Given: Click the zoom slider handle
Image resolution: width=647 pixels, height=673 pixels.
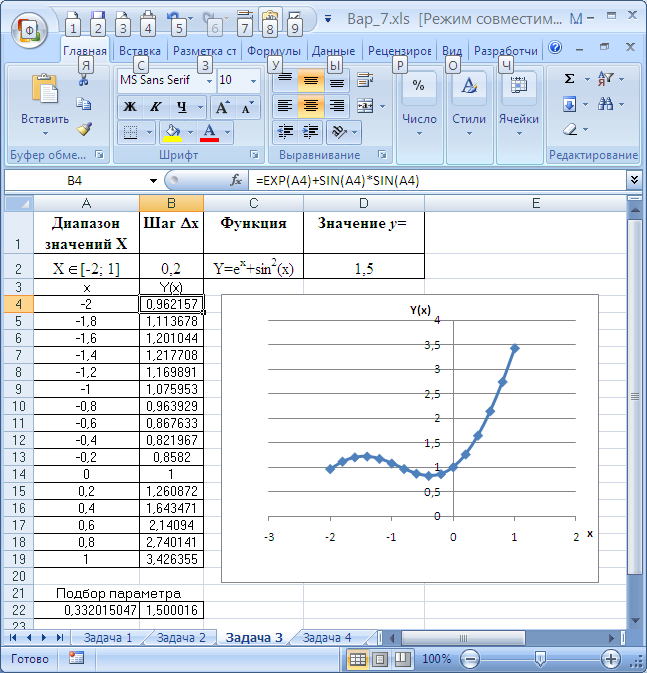Looking at the screenshot, I should pyautogui.click(x=540, y=660).
